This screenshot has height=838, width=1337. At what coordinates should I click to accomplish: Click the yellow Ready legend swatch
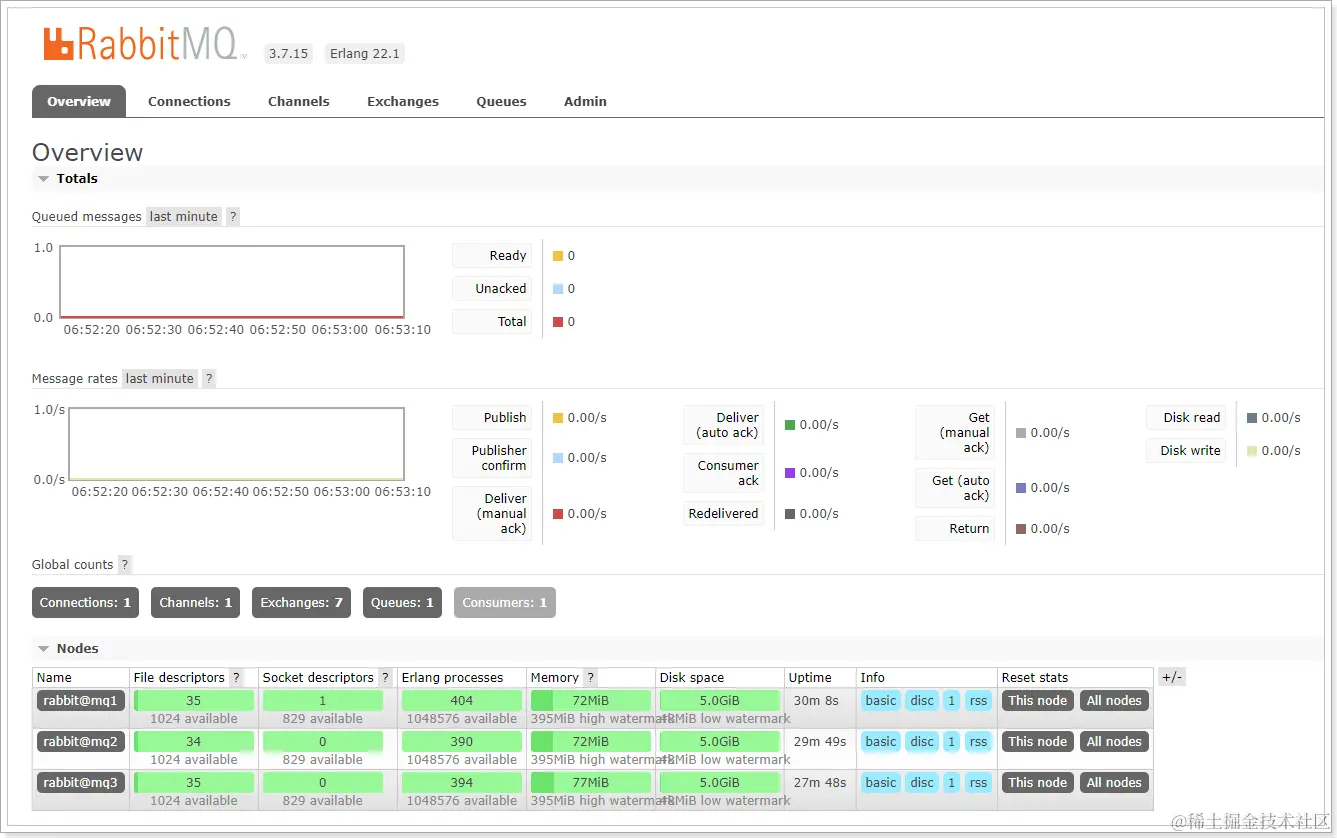coord(558,256)
